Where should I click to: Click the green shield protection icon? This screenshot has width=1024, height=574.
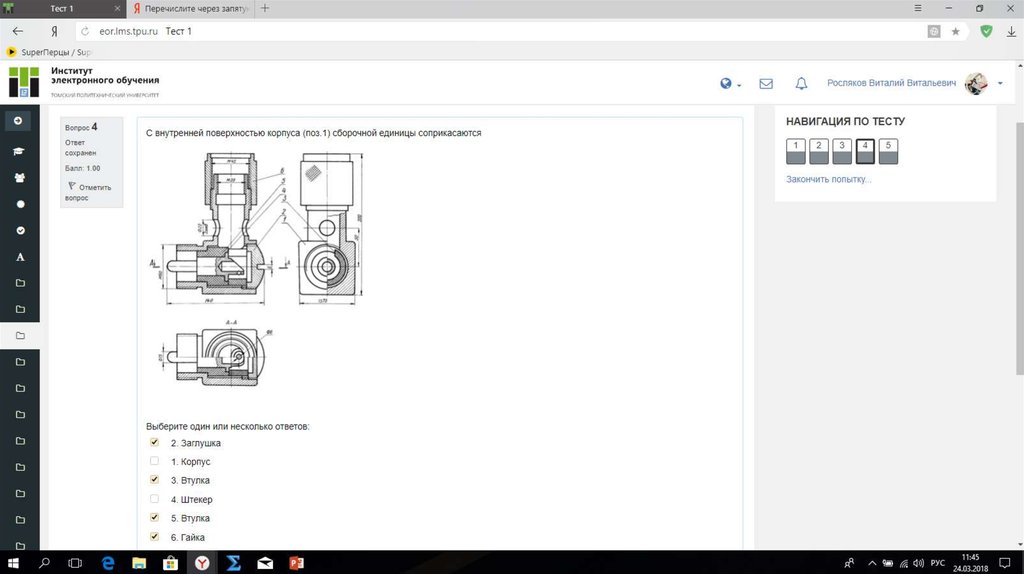click(x=986, y=31)
